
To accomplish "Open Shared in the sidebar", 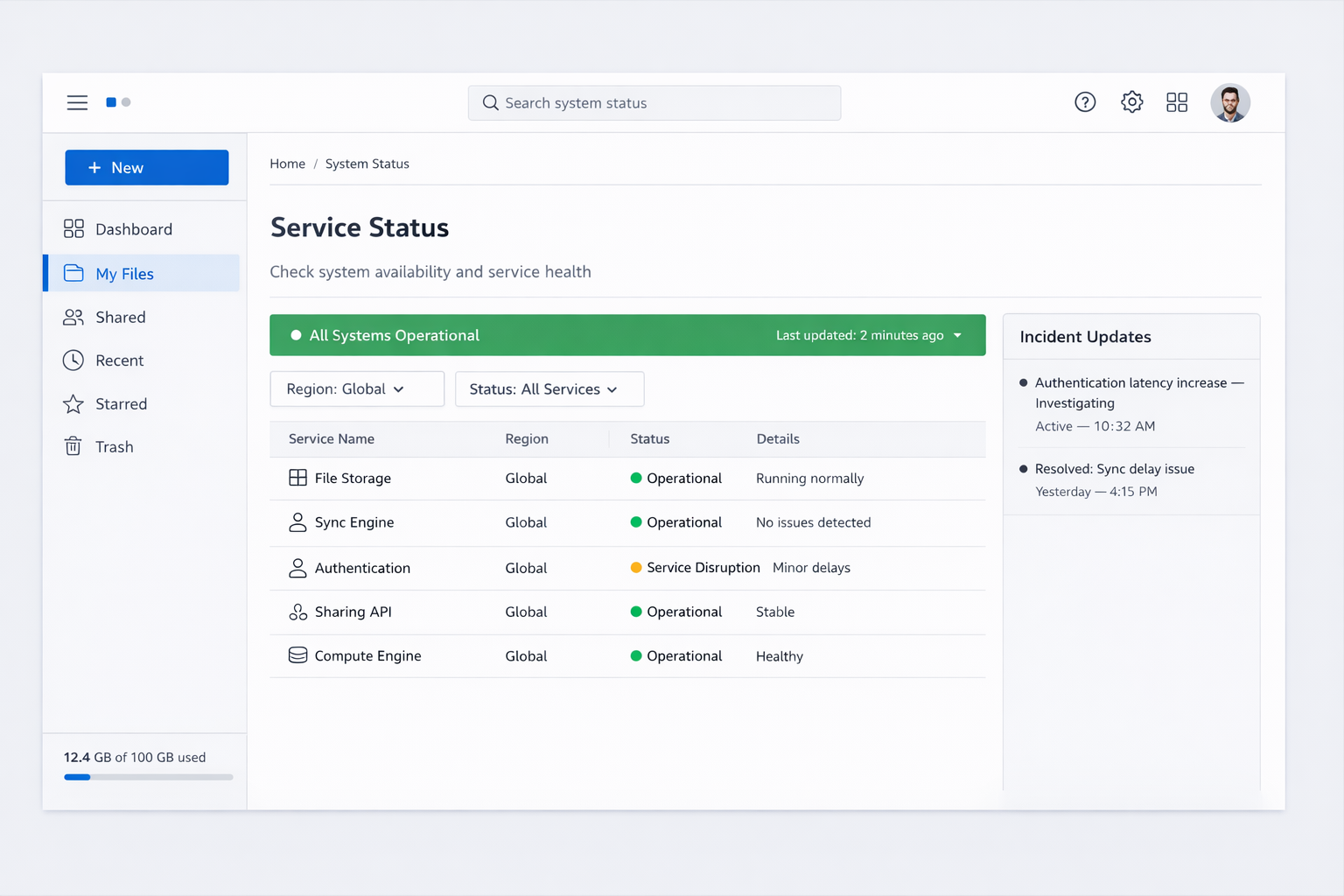I will pyautogui.click(x=120, y=318).
